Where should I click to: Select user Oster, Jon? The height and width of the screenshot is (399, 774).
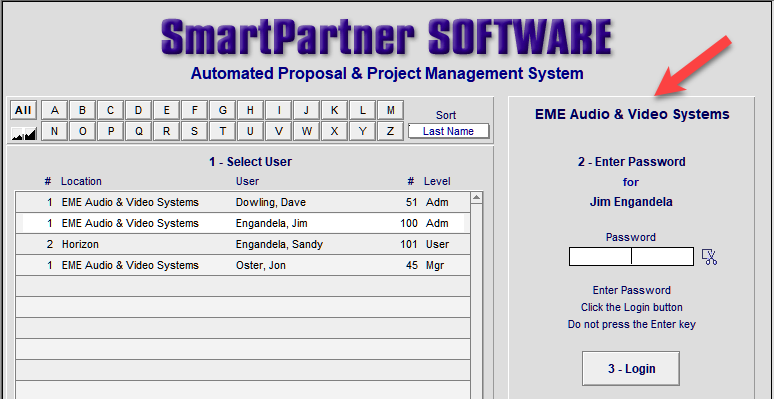click(x=243, y=265)
